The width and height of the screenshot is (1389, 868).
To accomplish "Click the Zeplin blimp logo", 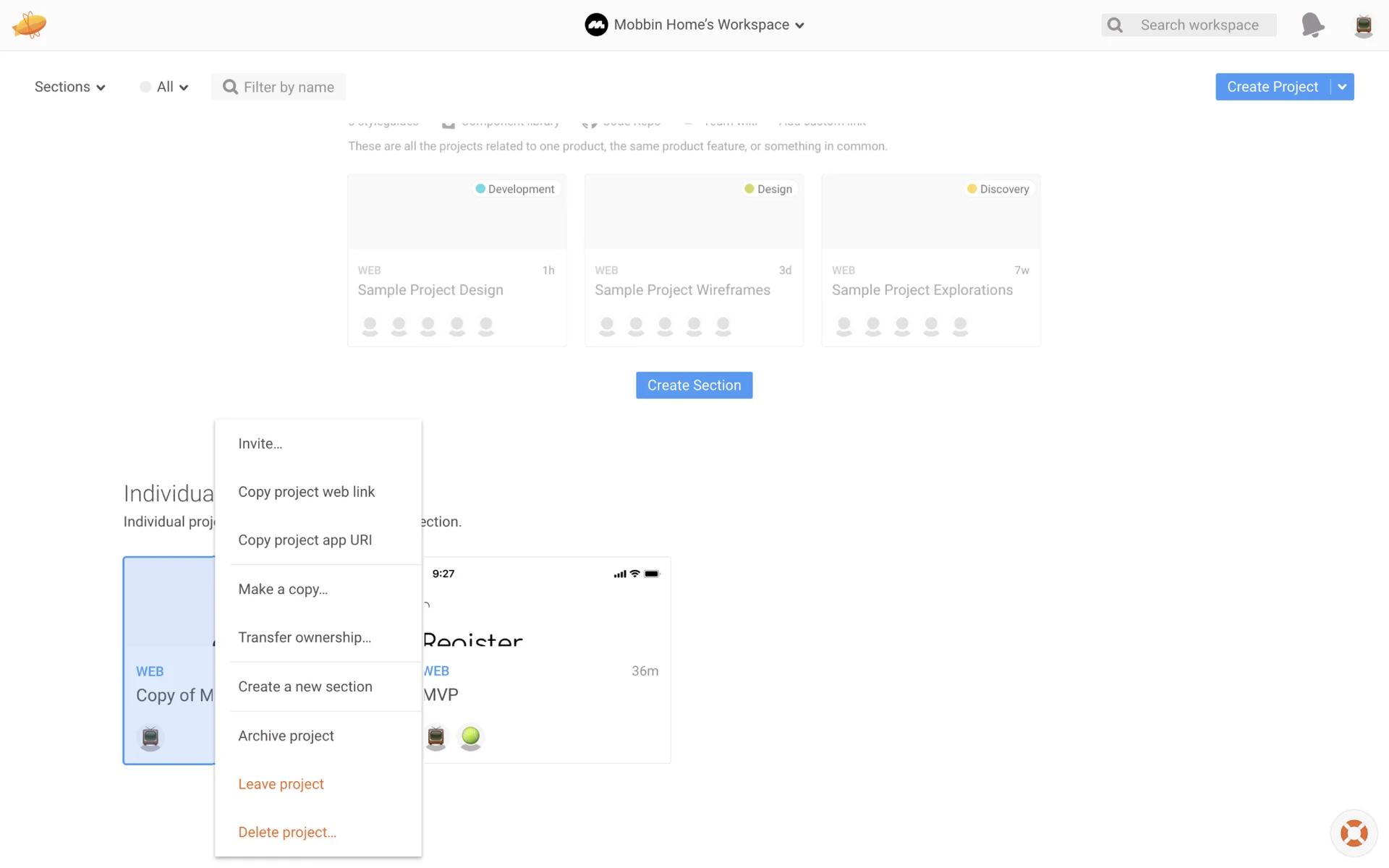I will click(29, 25).
